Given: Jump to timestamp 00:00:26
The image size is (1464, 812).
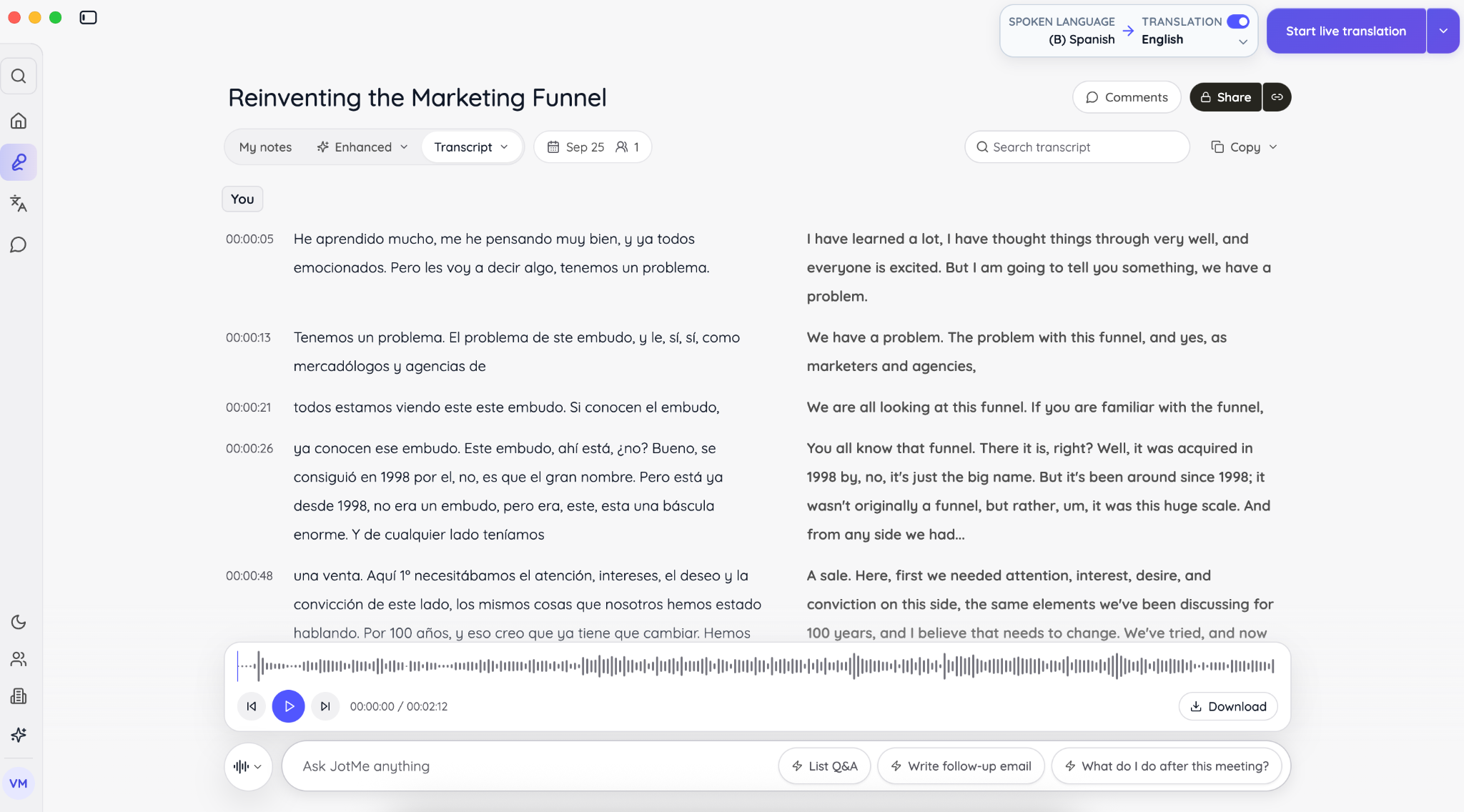Looking at the screenshot, I should [x=249, y=448].
